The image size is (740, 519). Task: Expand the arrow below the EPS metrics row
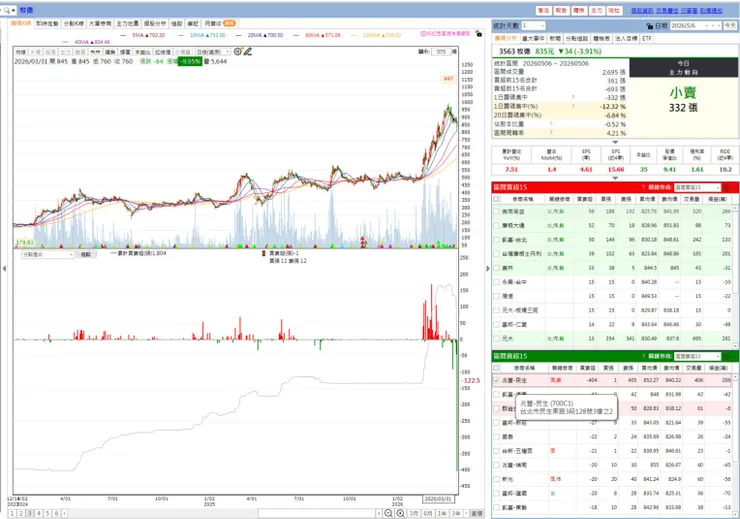coord(615,178)
